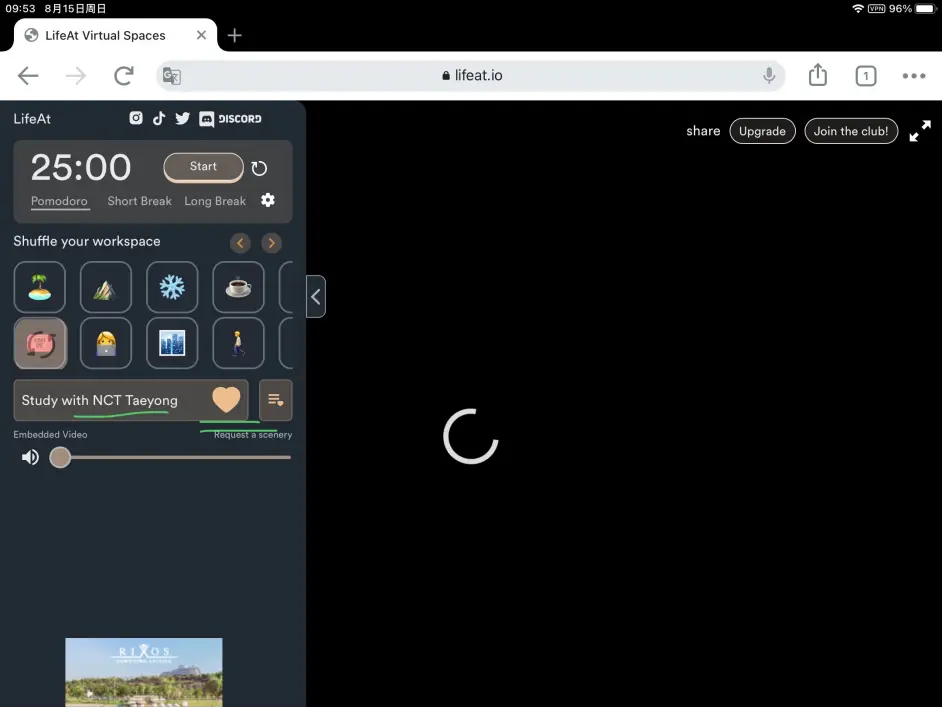Open the browser share sheet

pos(818,75)
